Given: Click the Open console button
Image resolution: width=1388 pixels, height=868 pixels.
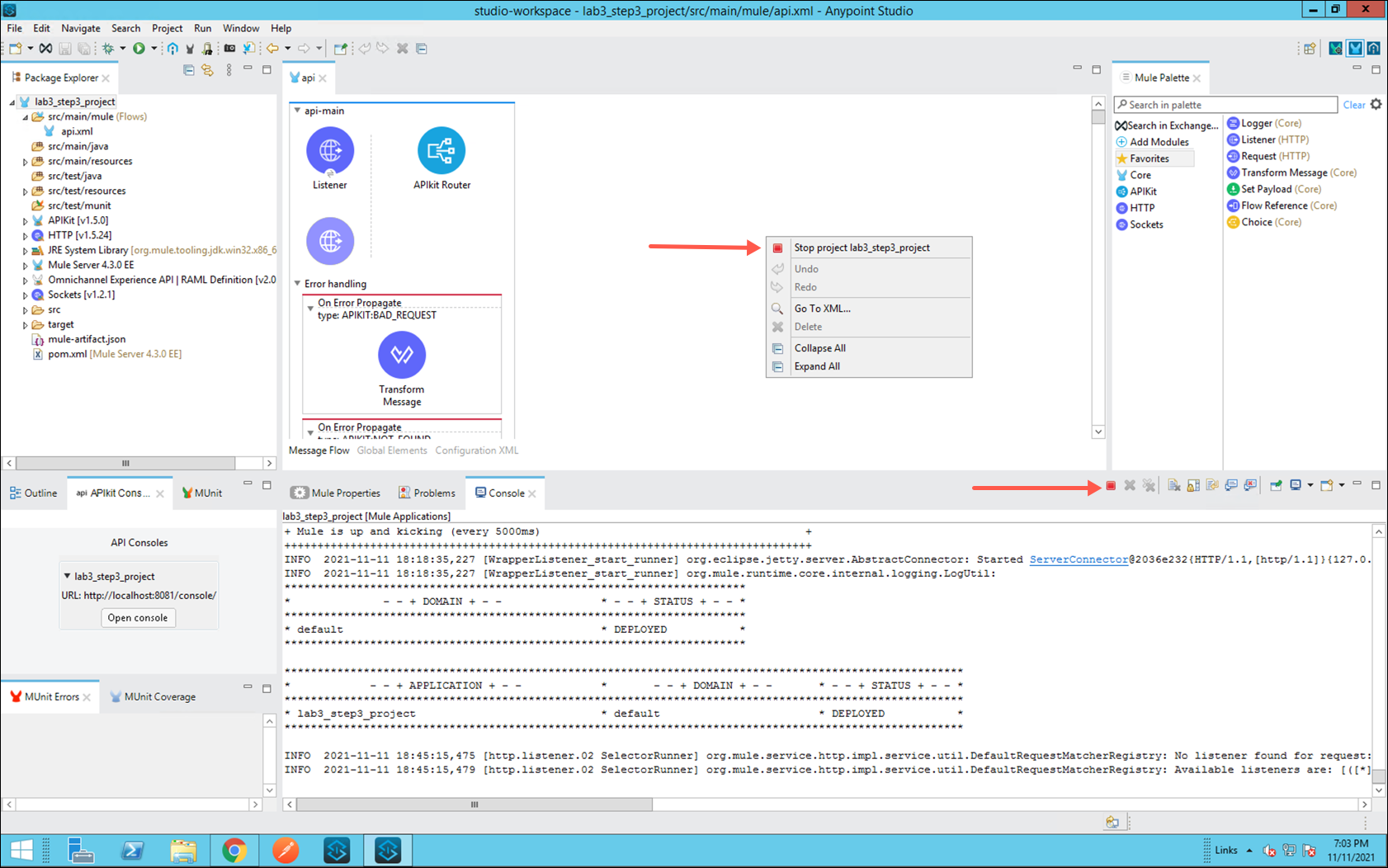Looking at the screenshot, I should pos(138,618).
